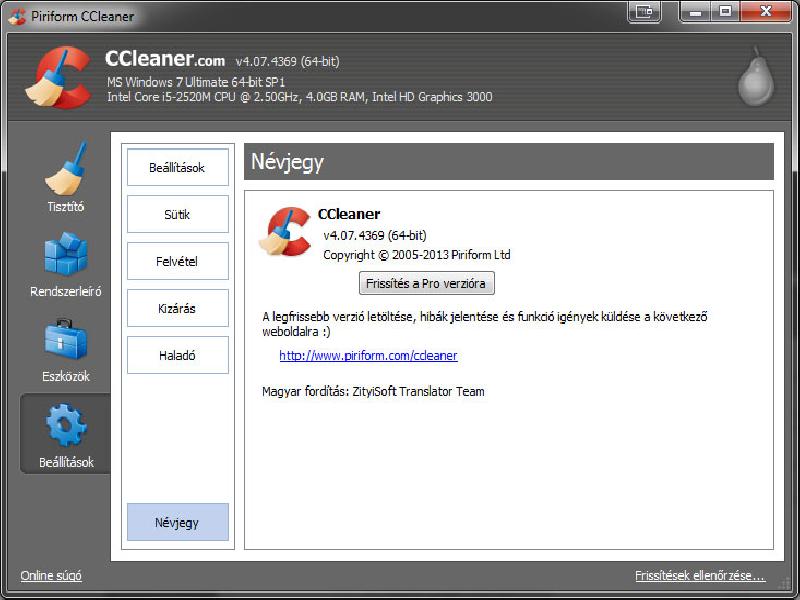Click the version text v4.07.4369 in header
Image resolution: width=800 pixels, height=600 pixels.
tap(287, 61)
